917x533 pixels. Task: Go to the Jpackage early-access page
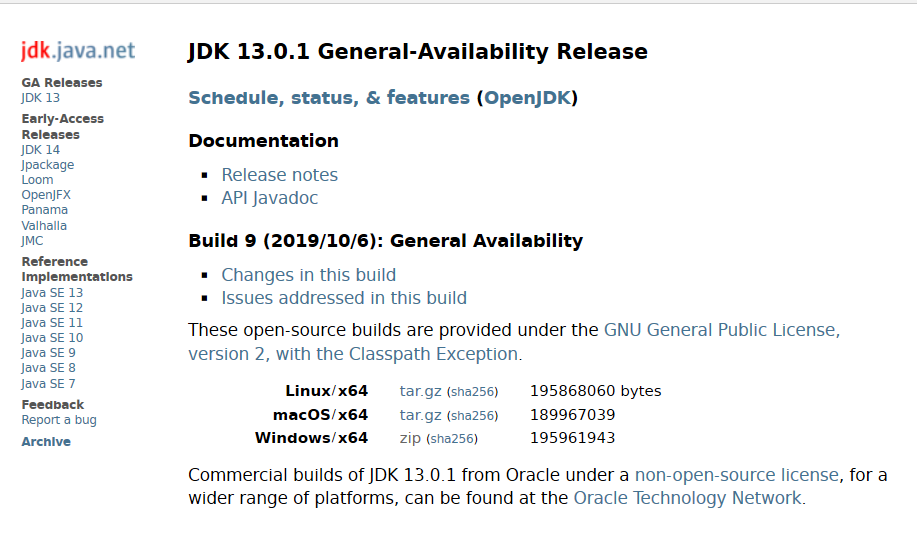point(48,165)
